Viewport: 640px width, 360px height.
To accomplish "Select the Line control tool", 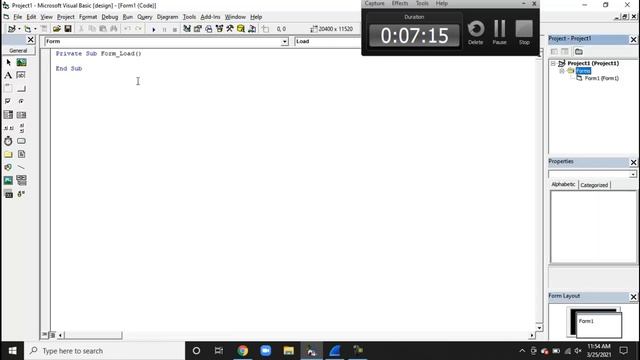I will tap(21, 167).
